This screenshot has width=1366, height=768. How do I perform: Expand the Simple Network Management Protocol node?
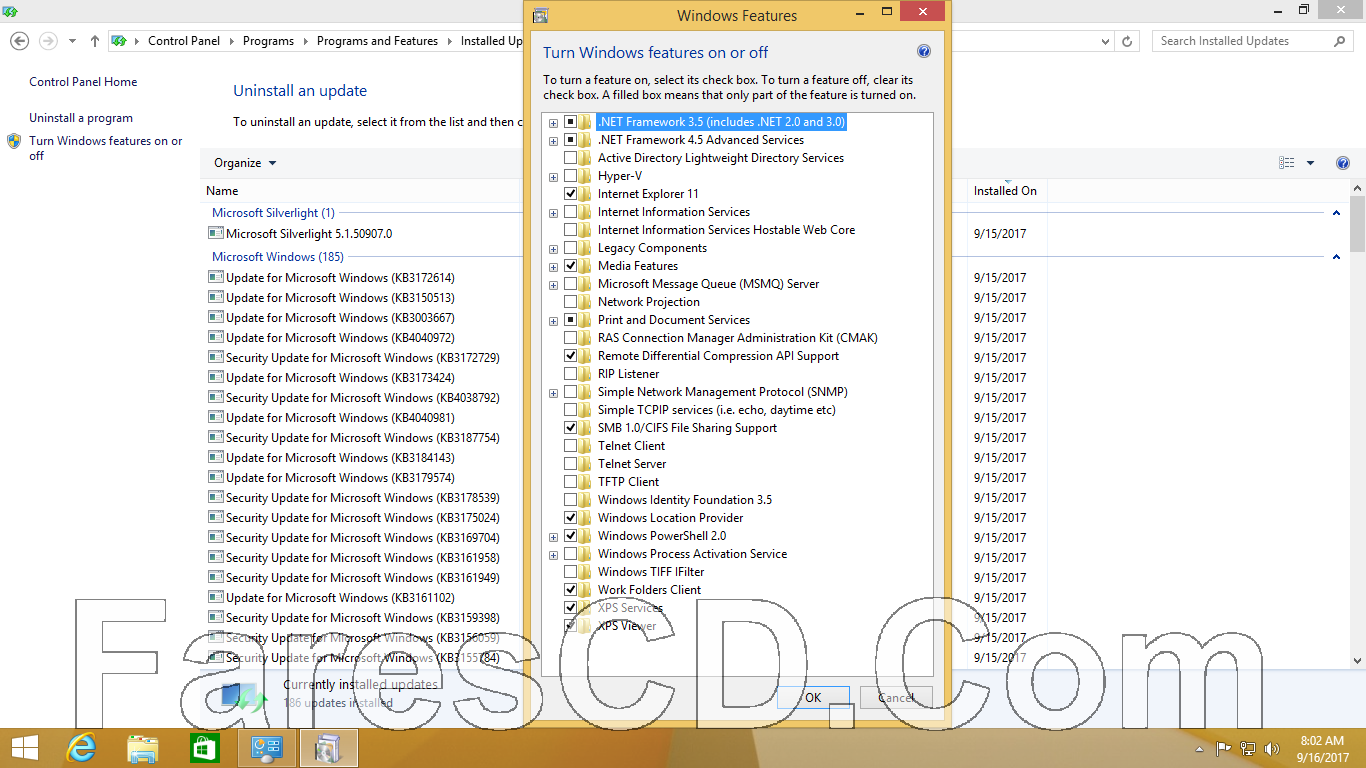(x=553, y=392)
